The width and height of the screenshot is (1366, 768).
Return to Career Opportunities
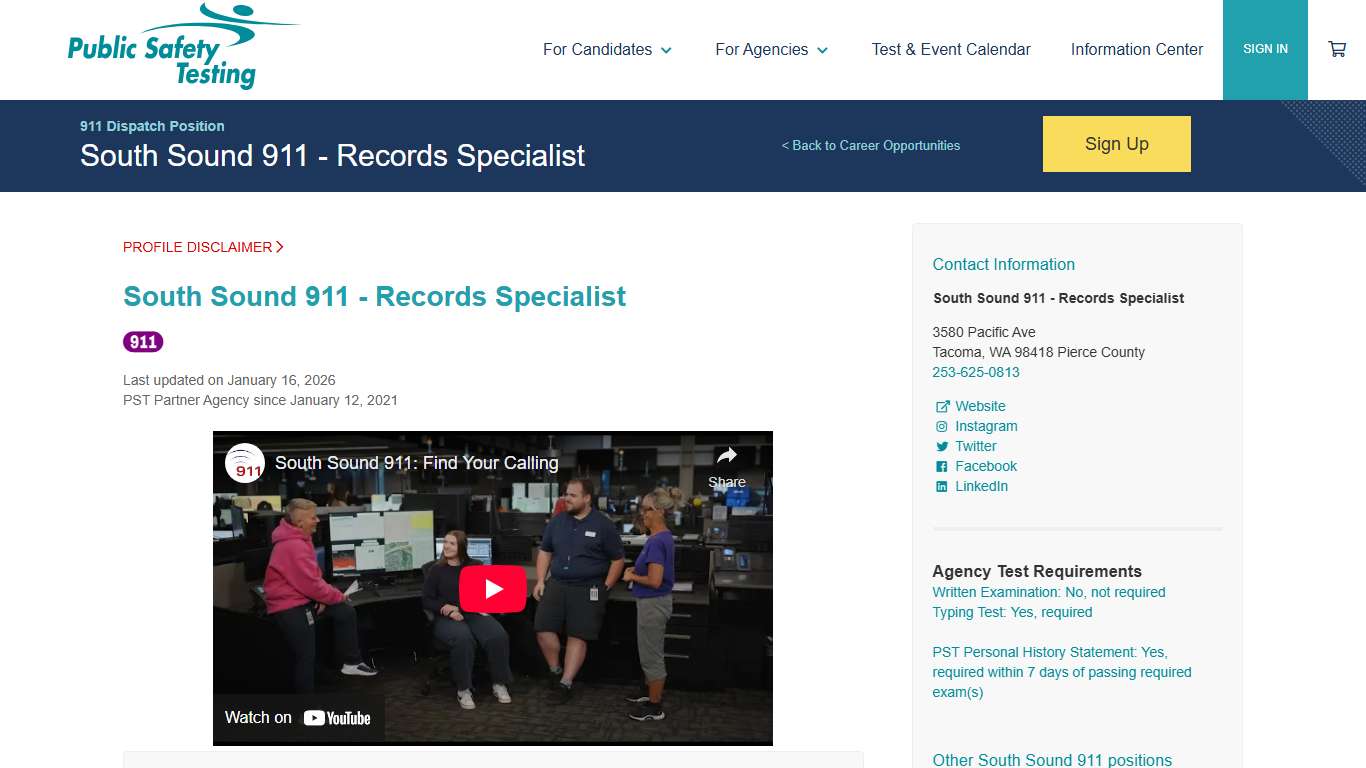tap(871, 145)
